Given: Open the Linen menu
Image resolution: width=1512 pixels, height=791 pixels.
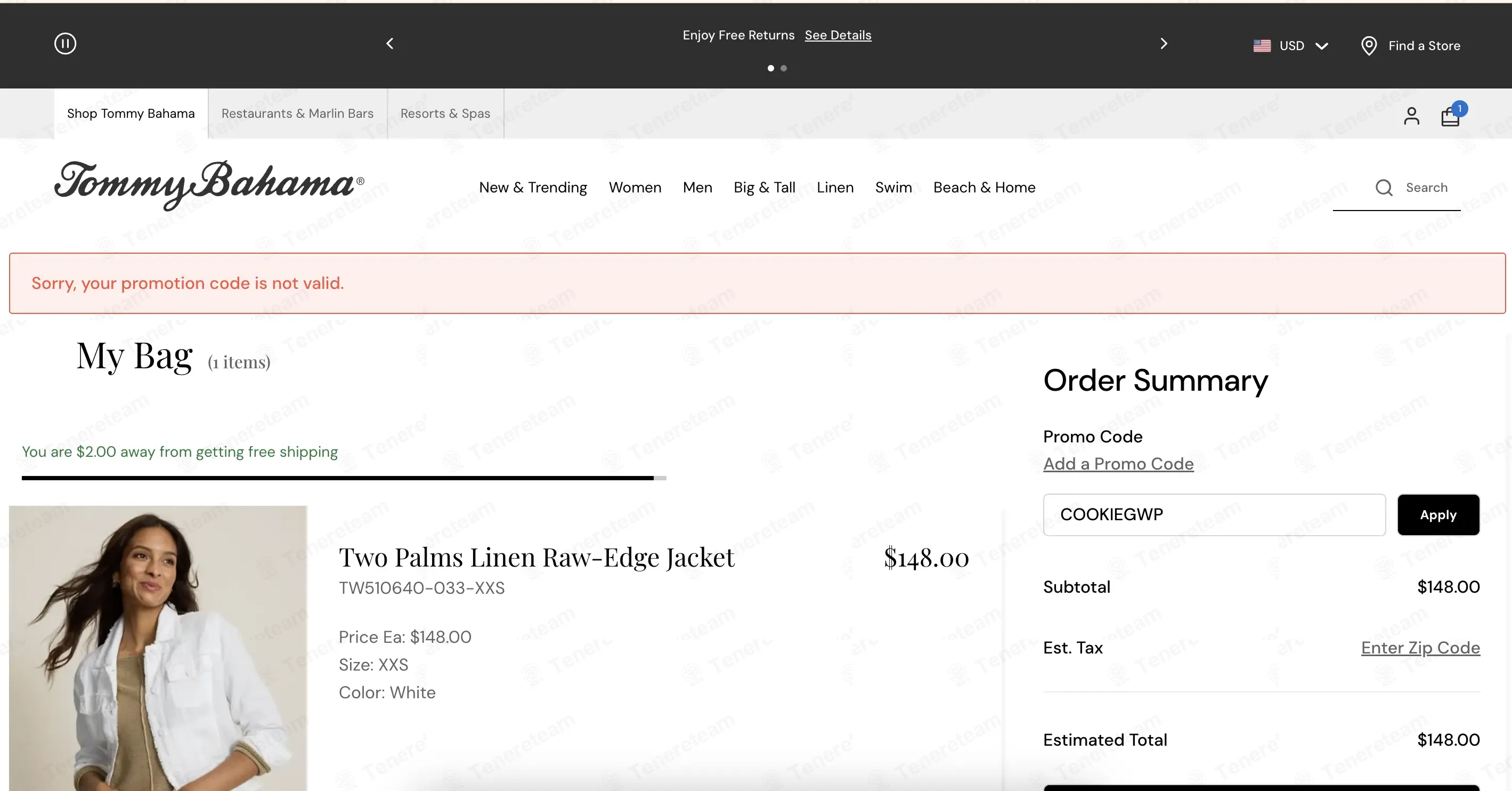Looking at the screenshot, I should 835,187.
